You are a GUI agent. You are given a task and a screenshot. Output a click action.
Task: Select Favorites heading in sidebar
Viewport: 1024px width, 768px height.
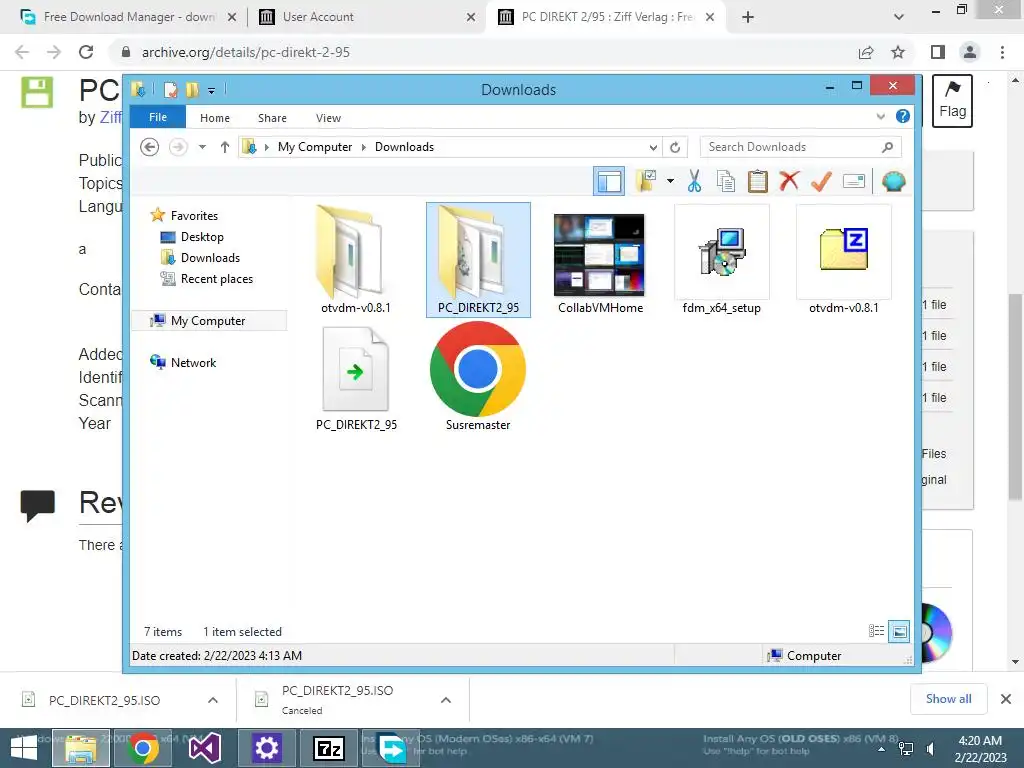194,216
